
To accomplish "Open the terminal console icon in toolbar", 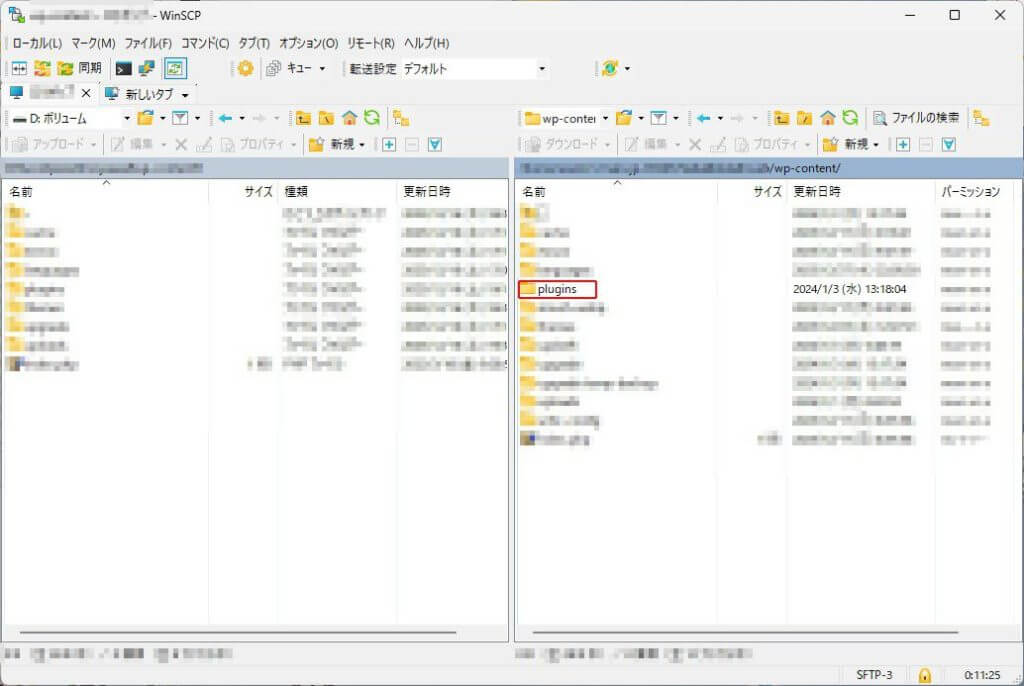I will pos(123,69).
